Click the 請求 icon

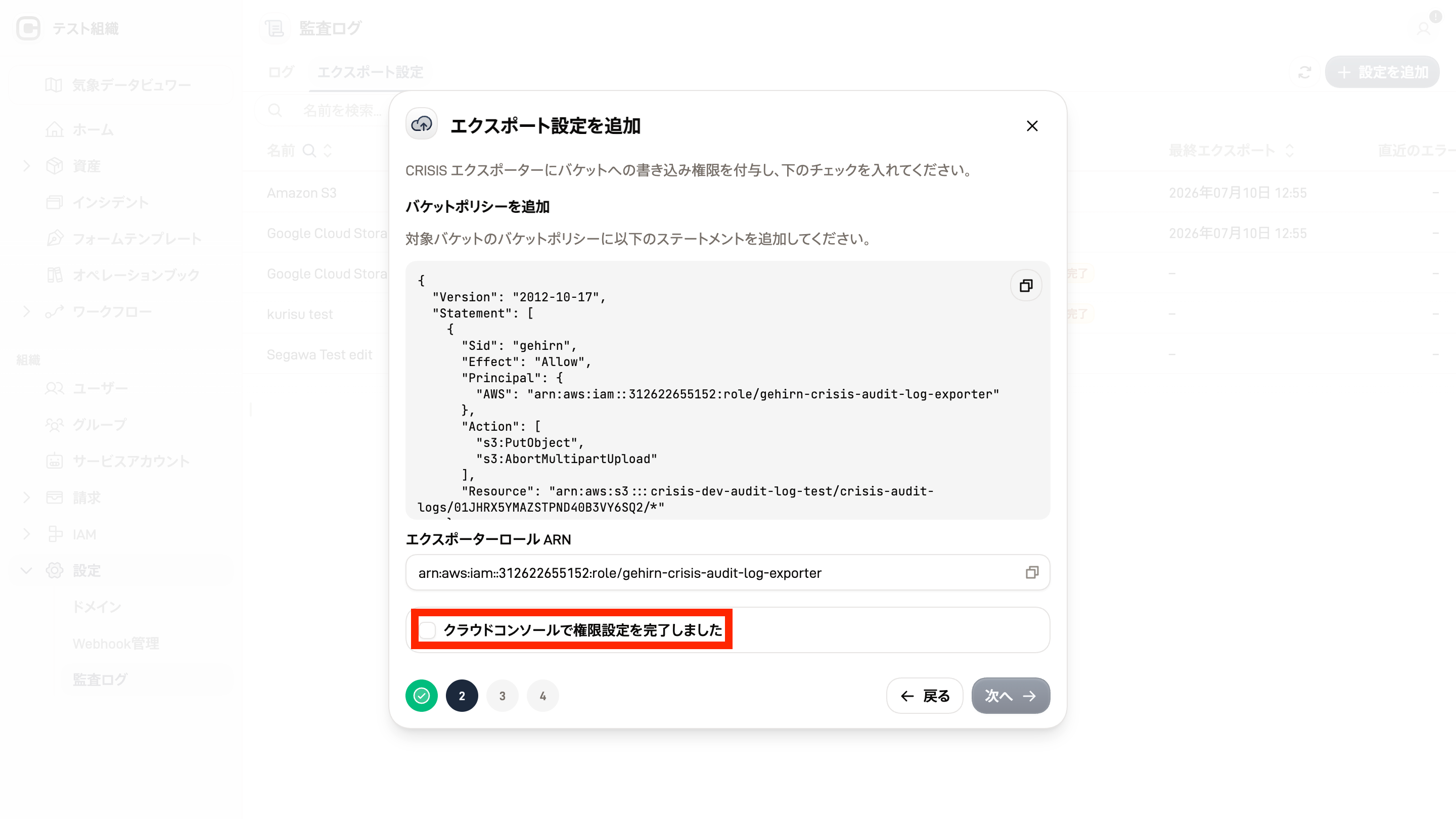click(x=54, y=497)
